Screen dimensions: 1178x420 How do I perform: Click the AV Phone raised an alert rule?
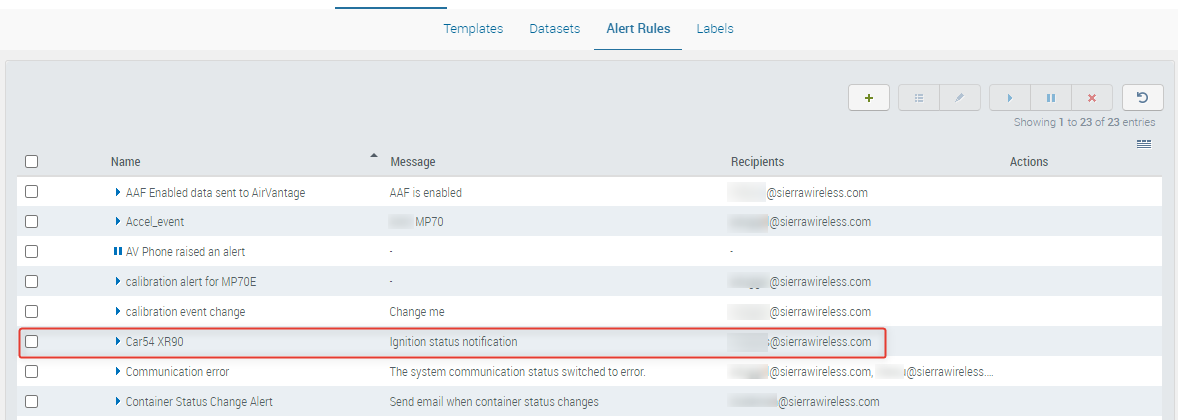(185, 252)
